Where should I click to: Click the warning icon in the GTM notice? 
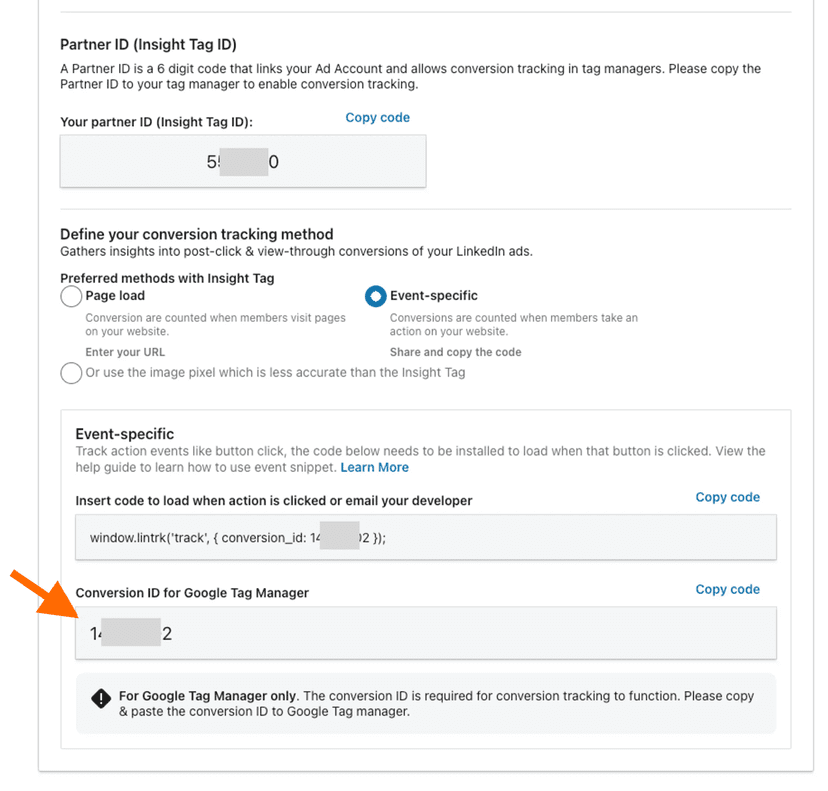coord(101,698)
